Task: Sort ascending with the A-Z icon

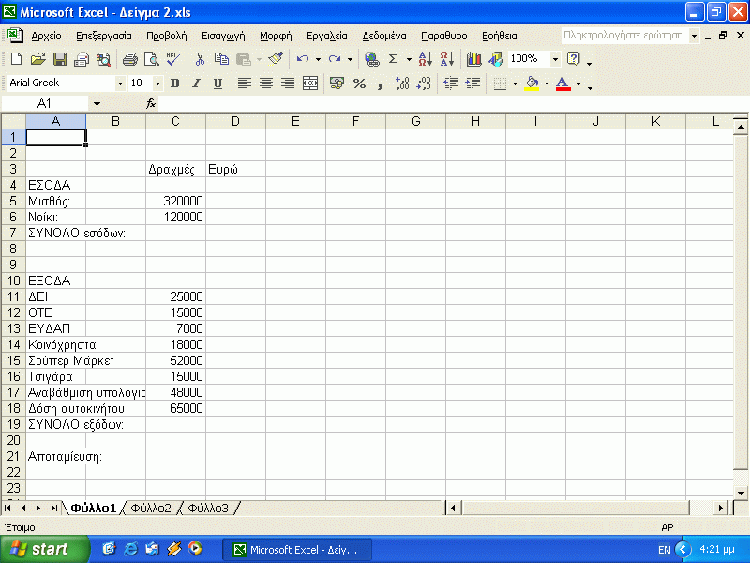Action: click(x=425, y=59)
